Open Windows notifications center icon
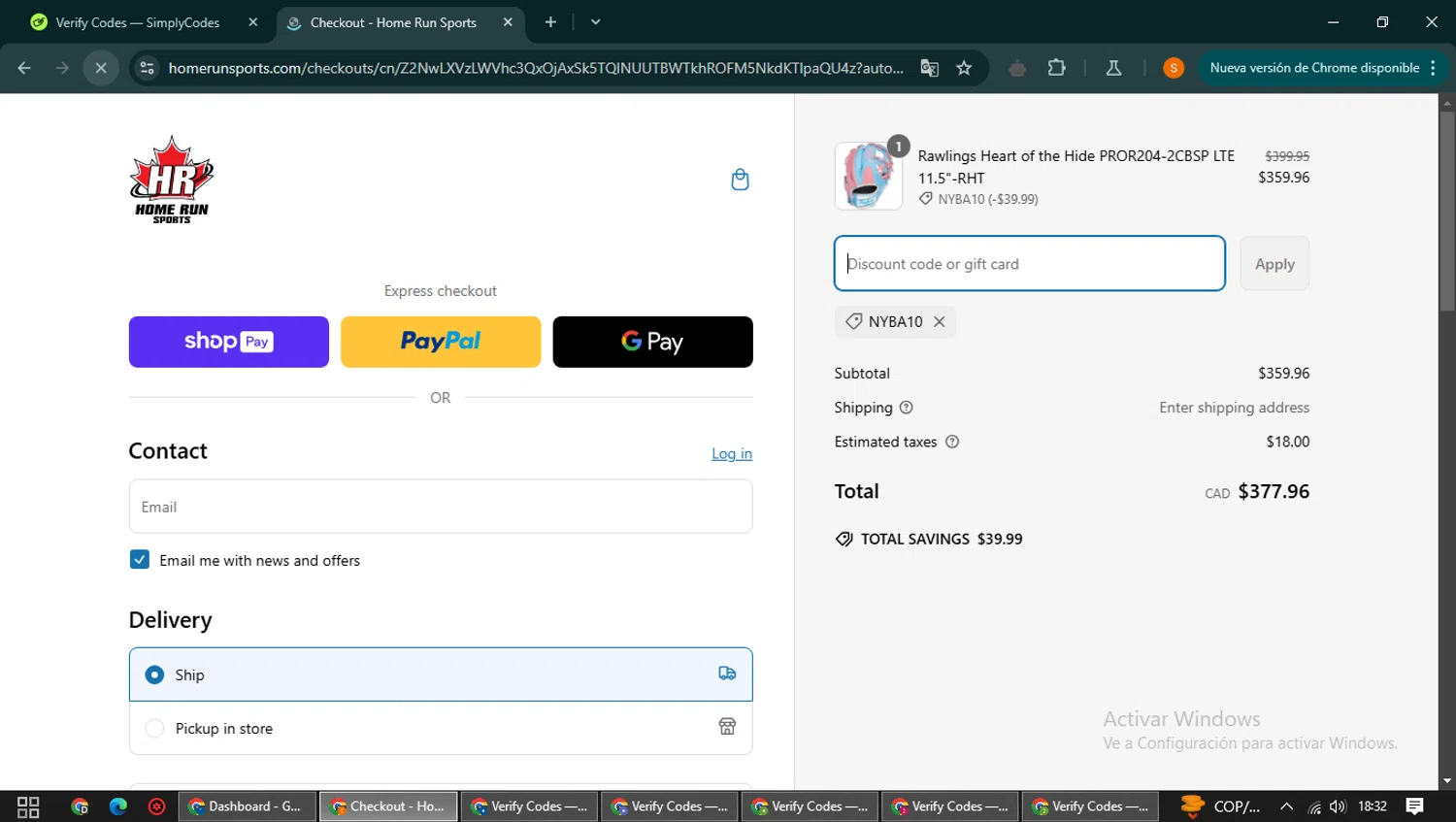This screenshot has height=822, width=1456. point(1414,806)
